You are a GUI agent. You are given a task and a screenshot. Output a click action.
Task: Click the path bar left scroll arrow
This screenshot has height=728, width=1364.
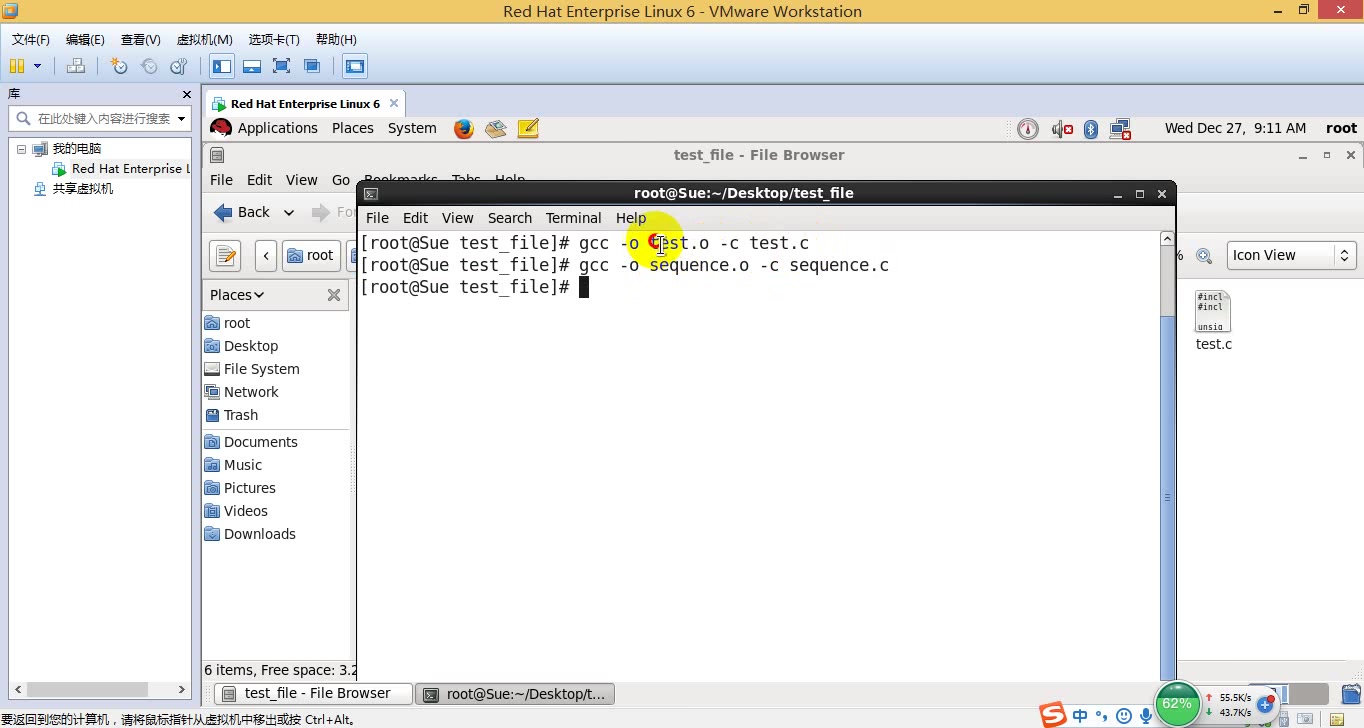click(266, 256)
